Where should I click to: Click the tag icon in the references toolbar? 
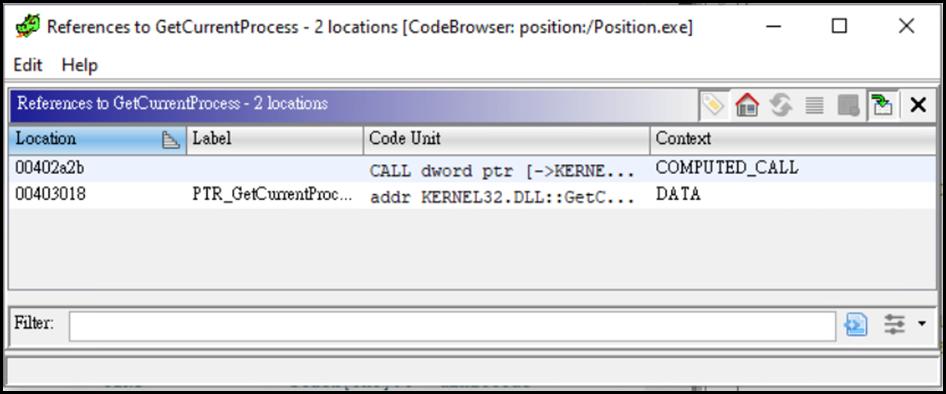pos(713,106)
